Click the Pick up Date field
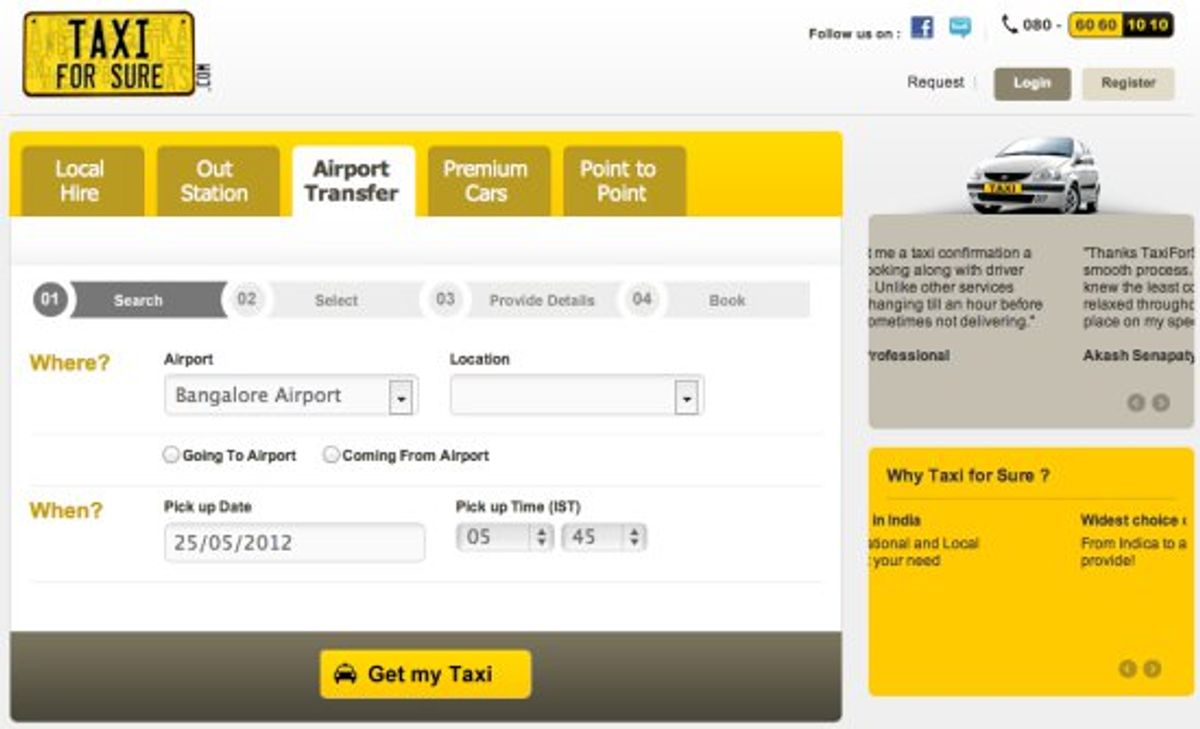 pos(293,542)
